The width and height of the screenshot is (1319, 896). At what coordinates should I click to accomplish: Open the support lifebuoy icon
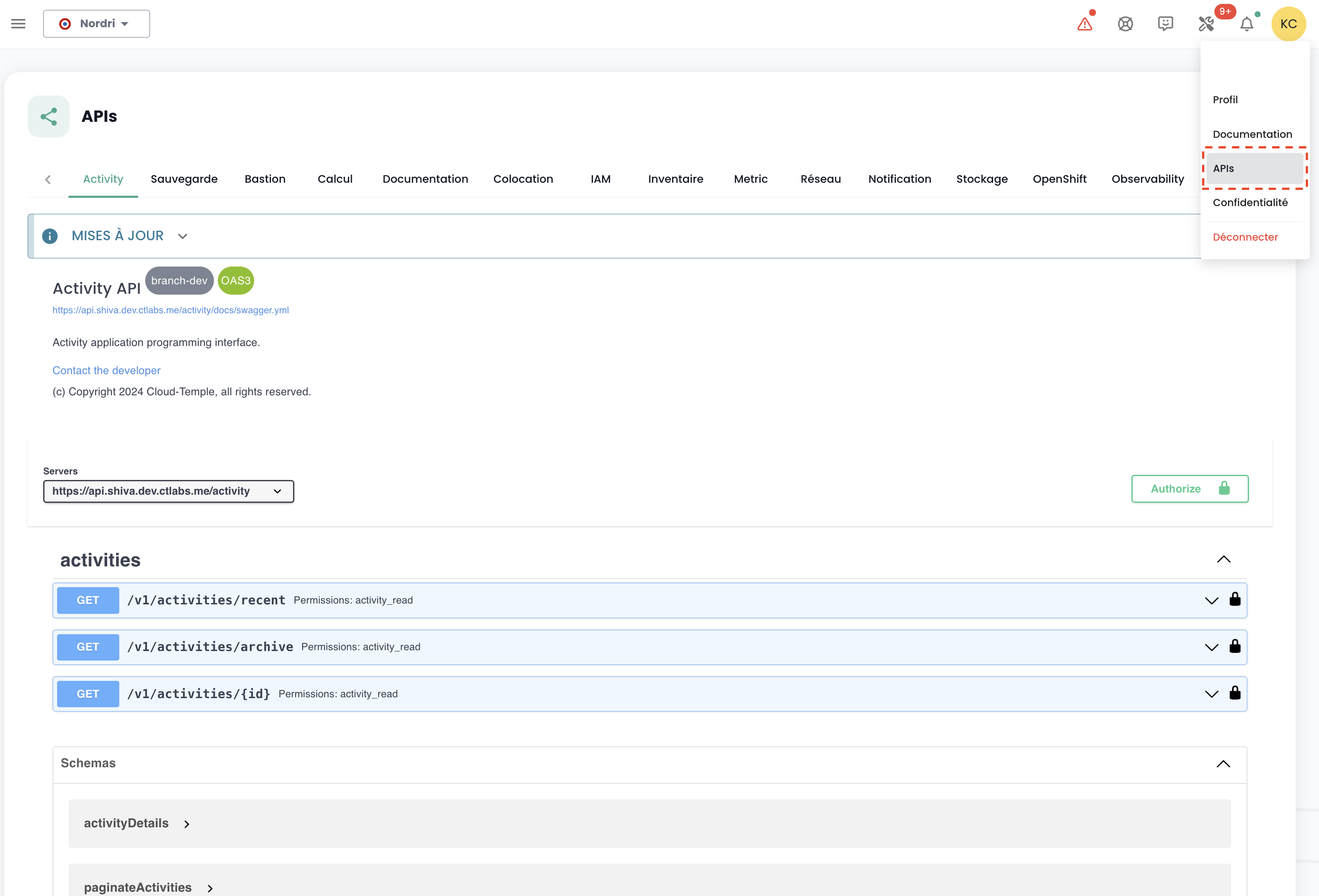point(1125,24)
